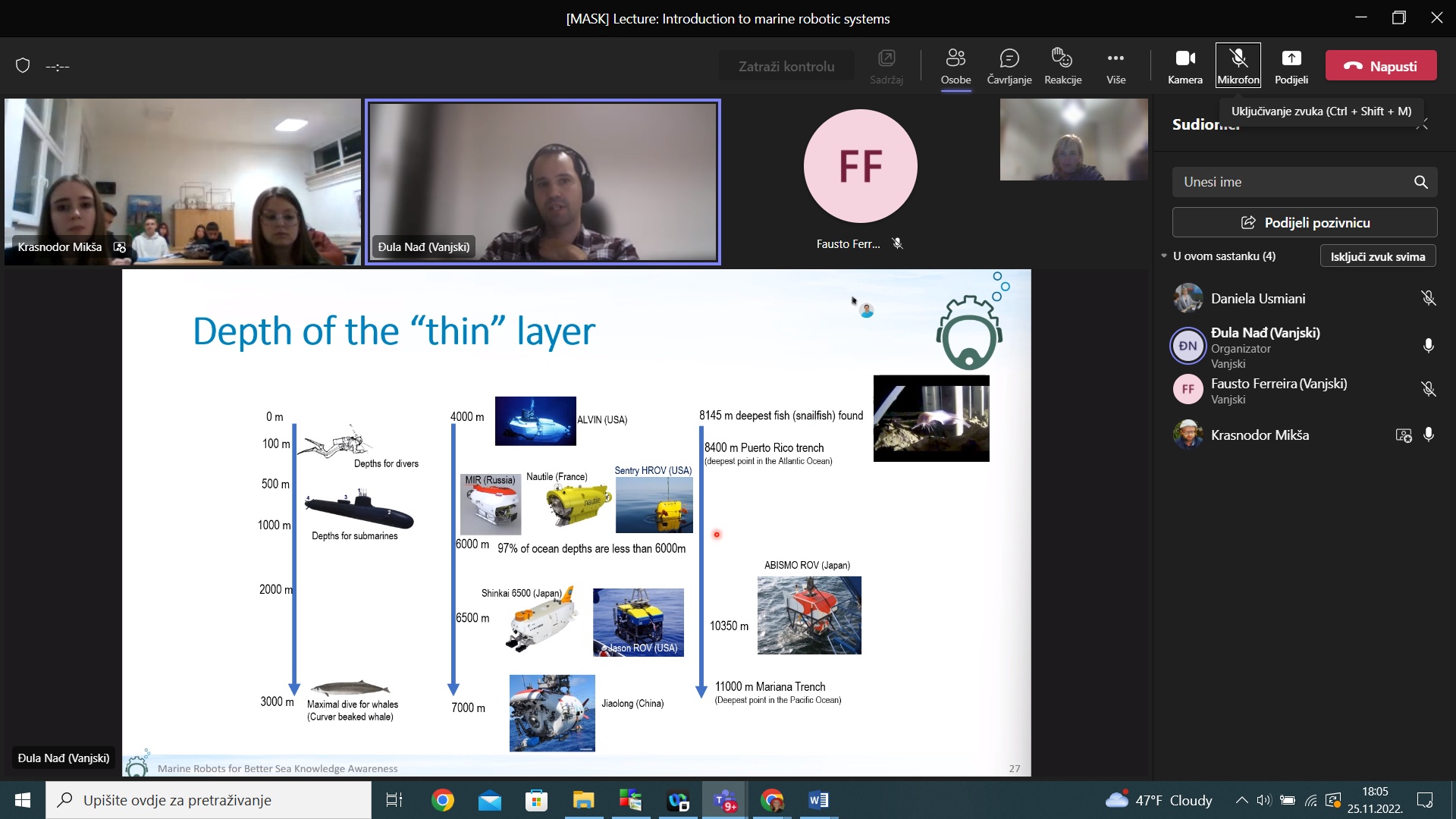Click Krasnodor Mikša's room device icon in list

tap(1404, 435)
